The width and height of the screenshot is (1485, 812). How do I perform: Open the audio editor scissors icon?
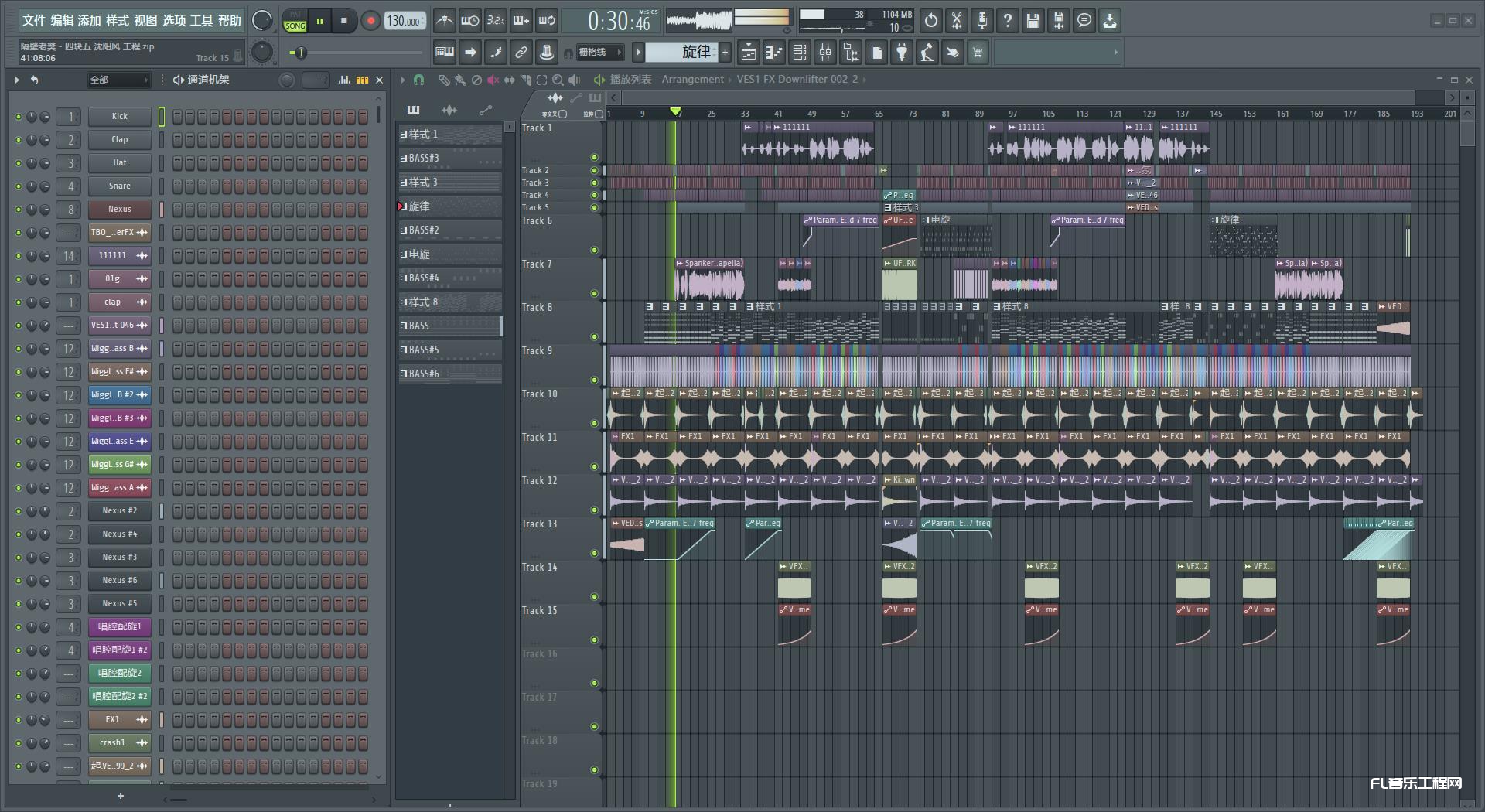coord(957,21)
